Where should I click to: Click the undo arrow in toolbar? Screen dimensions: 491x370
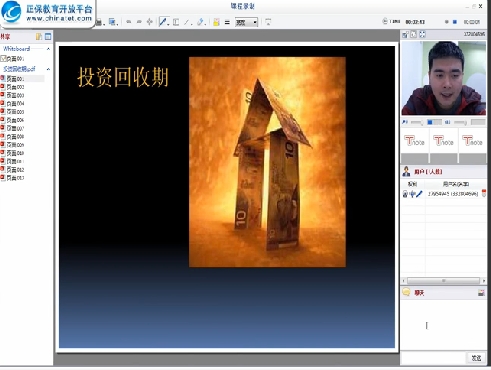pos(128,22)
